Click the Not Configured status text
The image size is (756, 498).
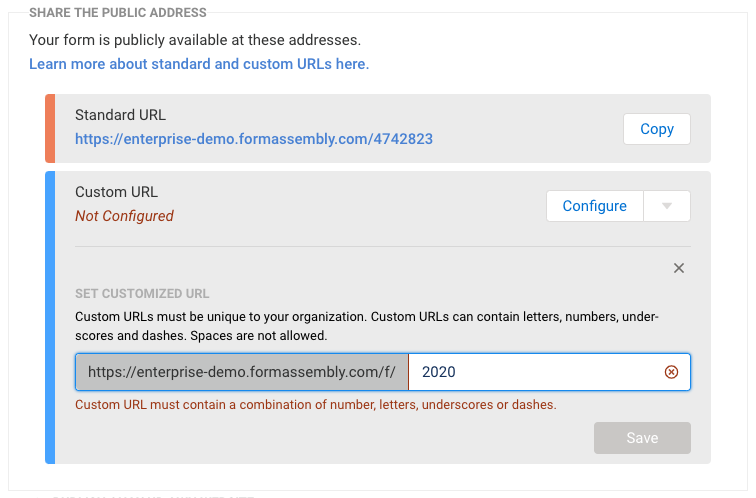(124, 216)
